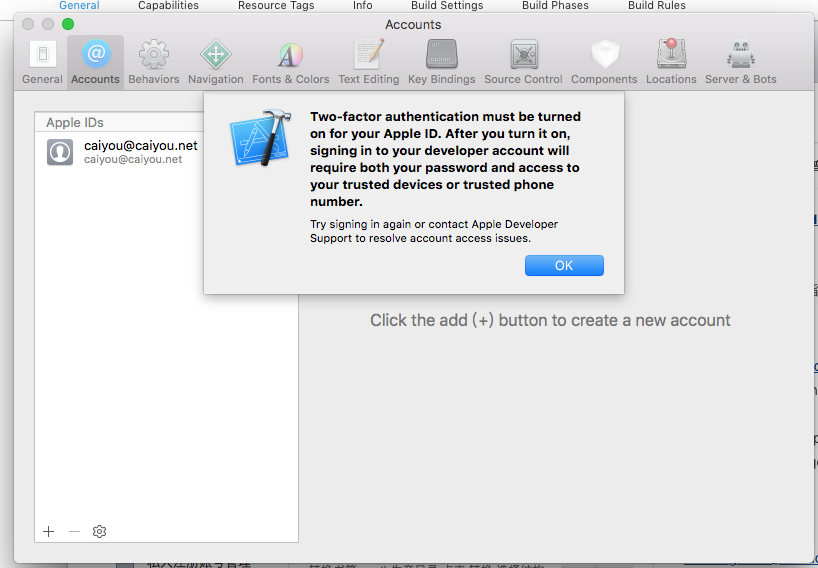The width and height of the screenshot is (818, 568).
Task: Open Locations preferences pane
Action: pyautogui.click(x=671, y=62)
